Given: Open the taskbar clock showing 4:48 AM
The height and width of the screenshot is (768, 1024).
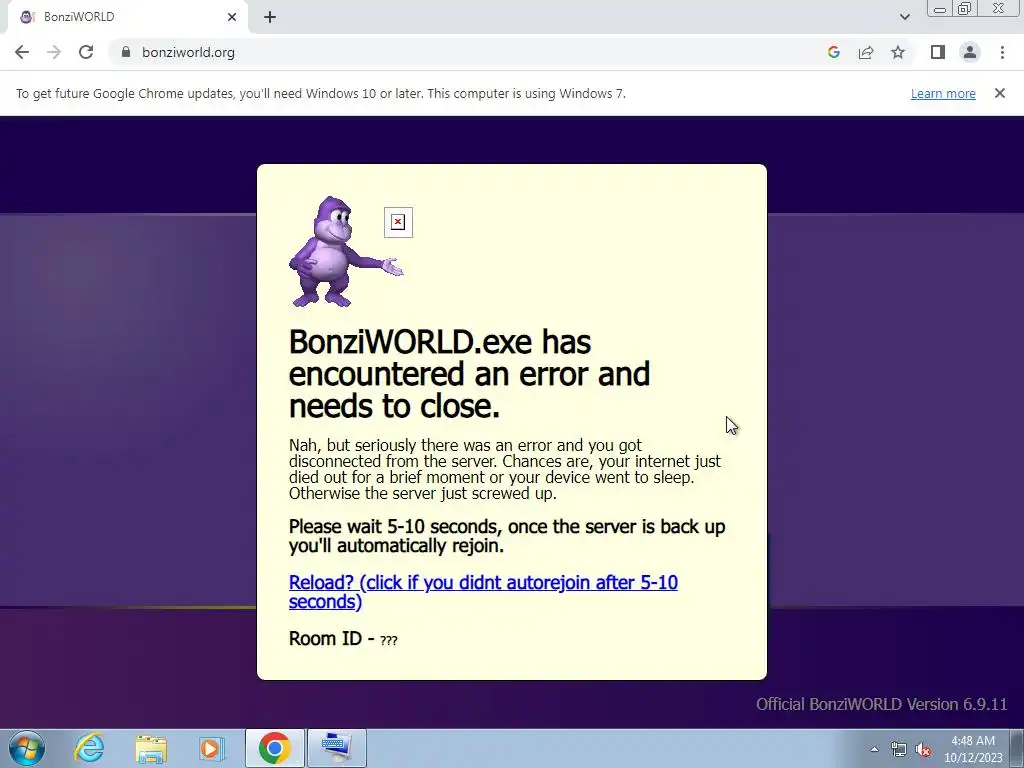Looking at the screenshot, I should [x=973, y=749].
